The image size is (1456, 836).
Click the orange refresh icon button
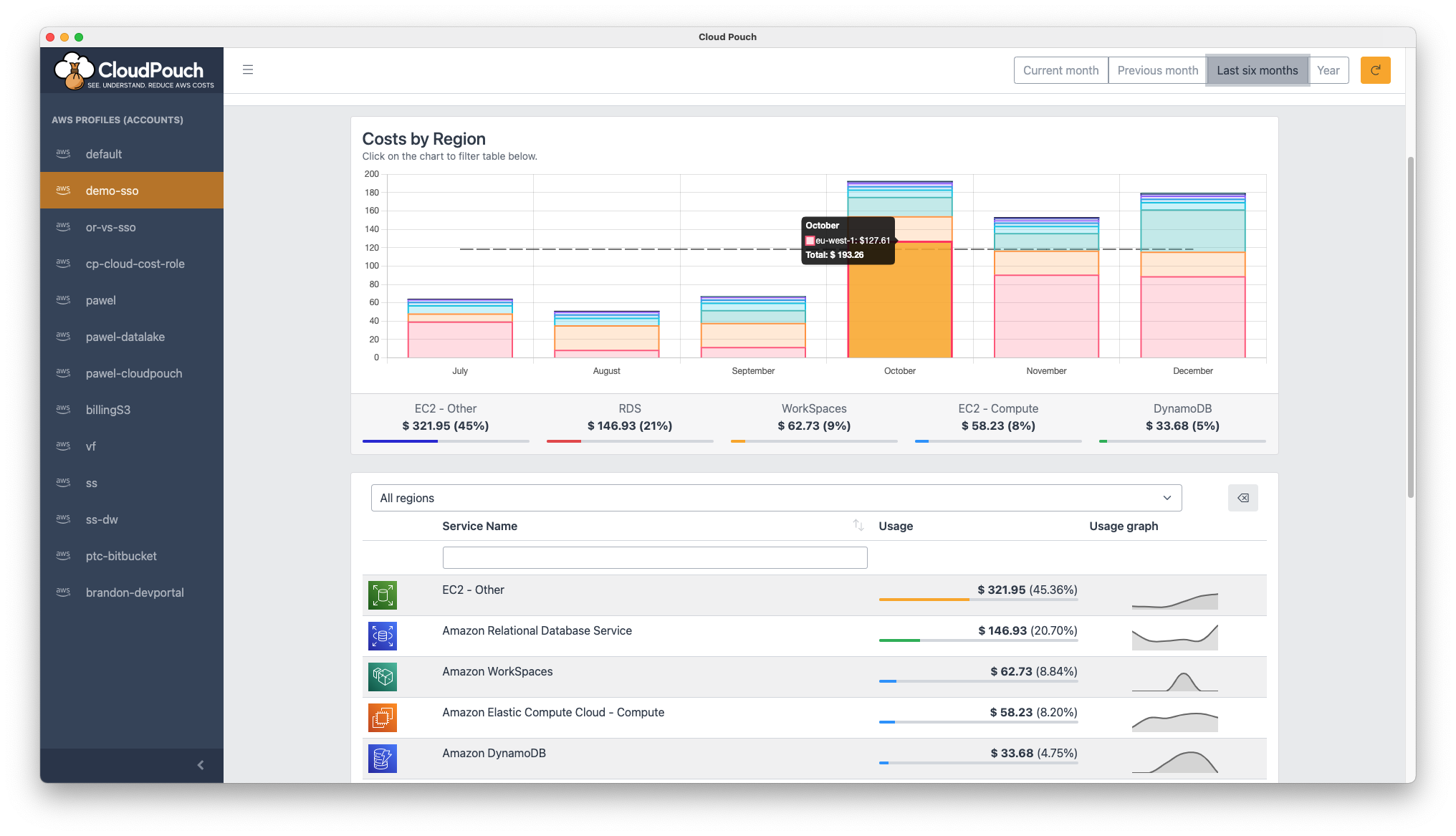1375,70
